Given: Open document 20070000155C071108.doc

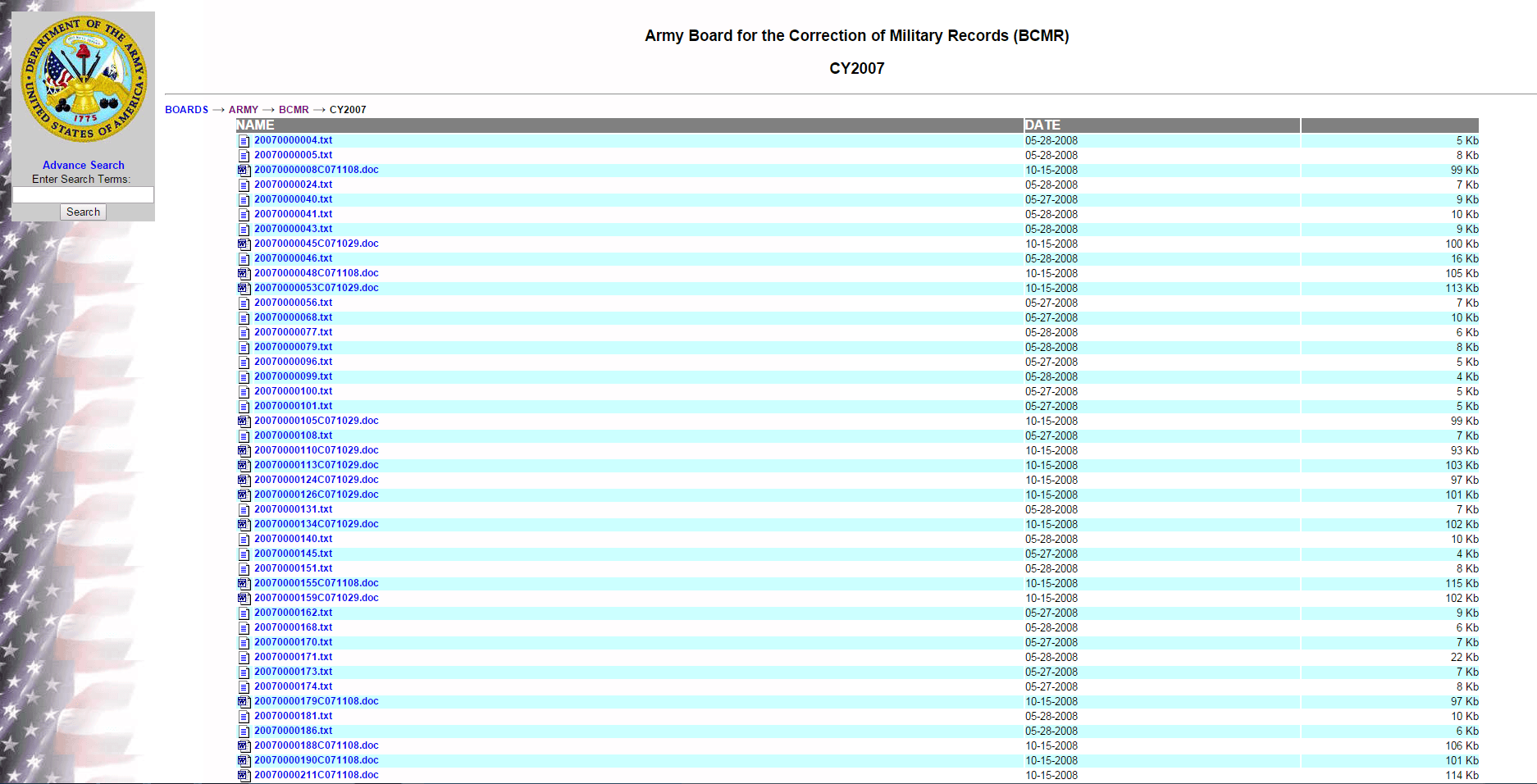Looking at the screenshot, I should point(316,583).
